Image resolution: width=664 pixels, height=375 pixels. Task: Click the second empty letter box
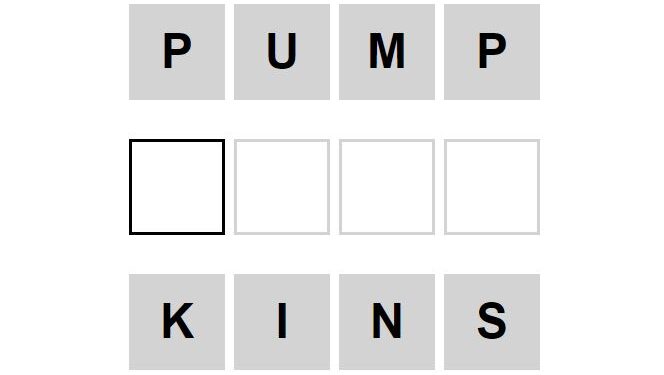click(282, 187)
